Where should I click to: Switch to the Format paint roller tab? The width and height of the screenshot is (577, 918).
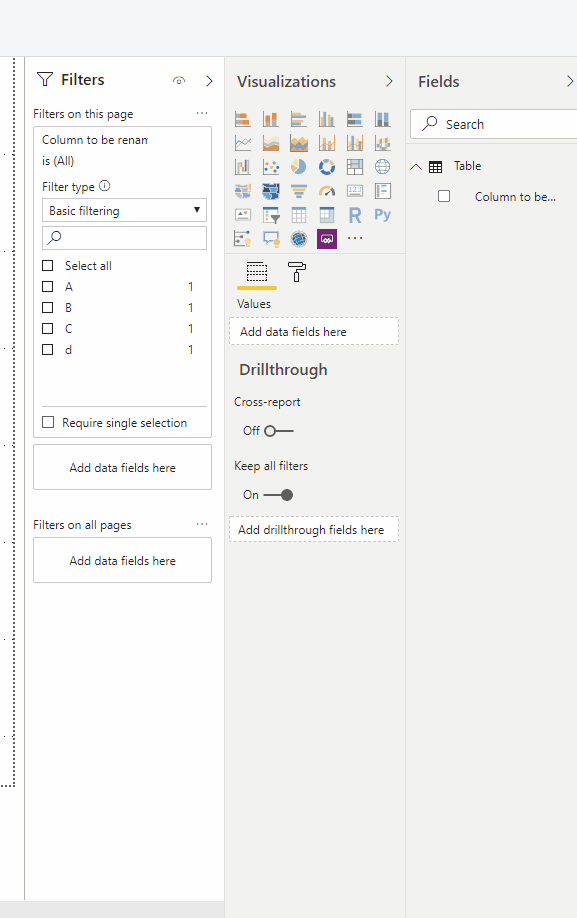[x=297, y=272]
